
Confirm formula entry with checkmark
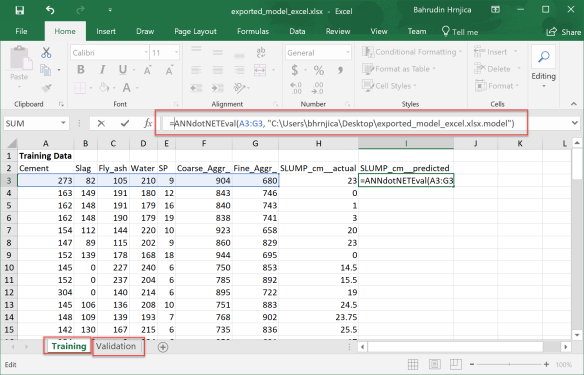point(125,123)
